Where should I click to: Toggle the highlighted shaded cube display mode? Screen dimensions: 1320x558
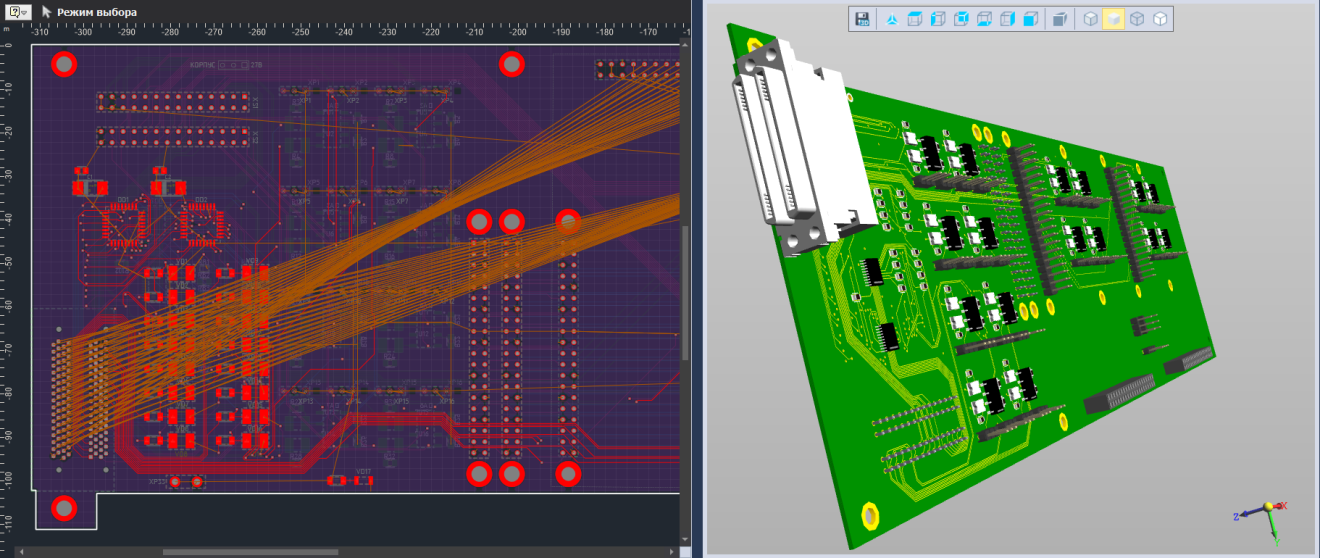tap(1113, 19)
